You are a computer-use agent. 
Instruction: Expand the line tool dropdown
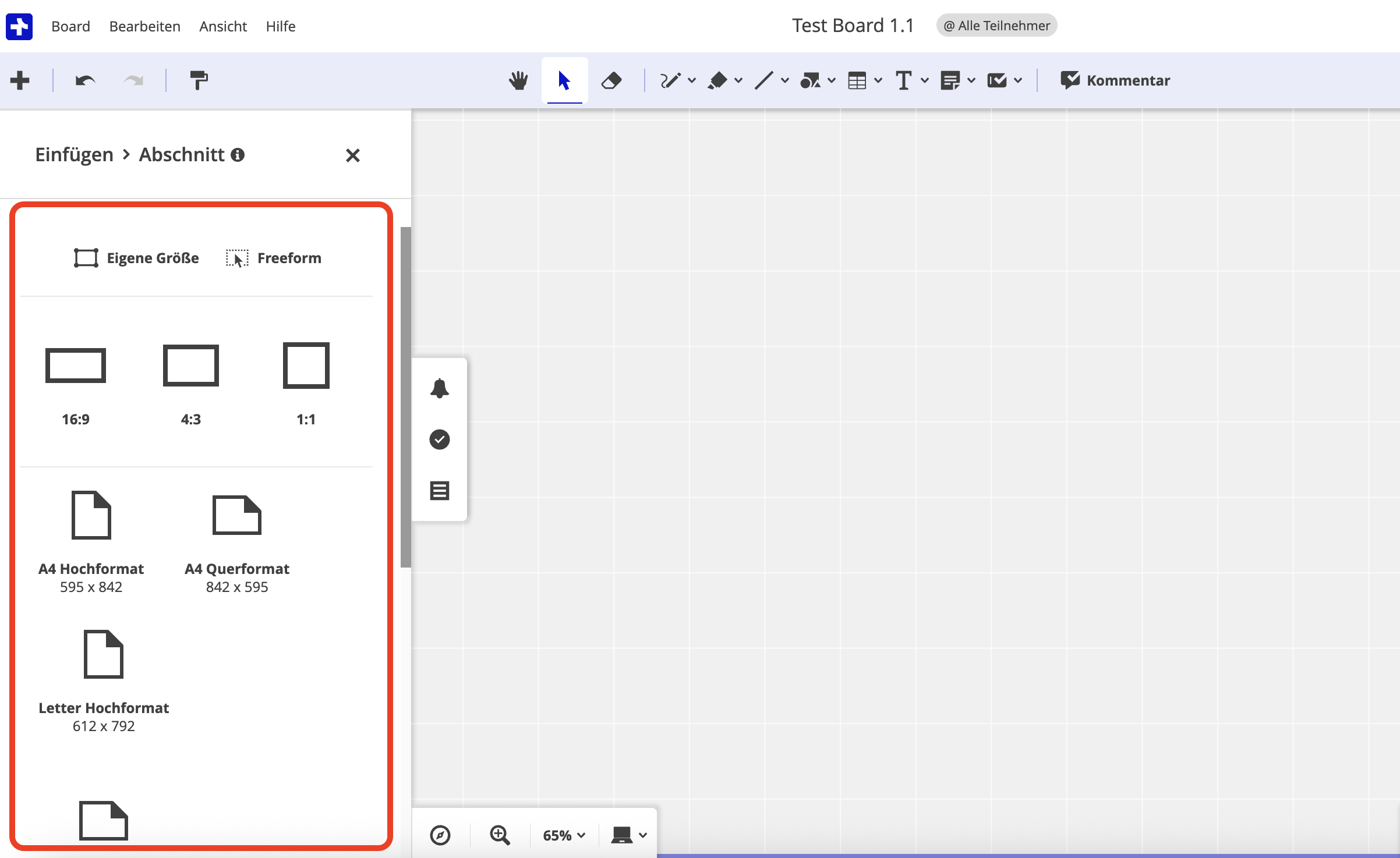tap(785, 80)
